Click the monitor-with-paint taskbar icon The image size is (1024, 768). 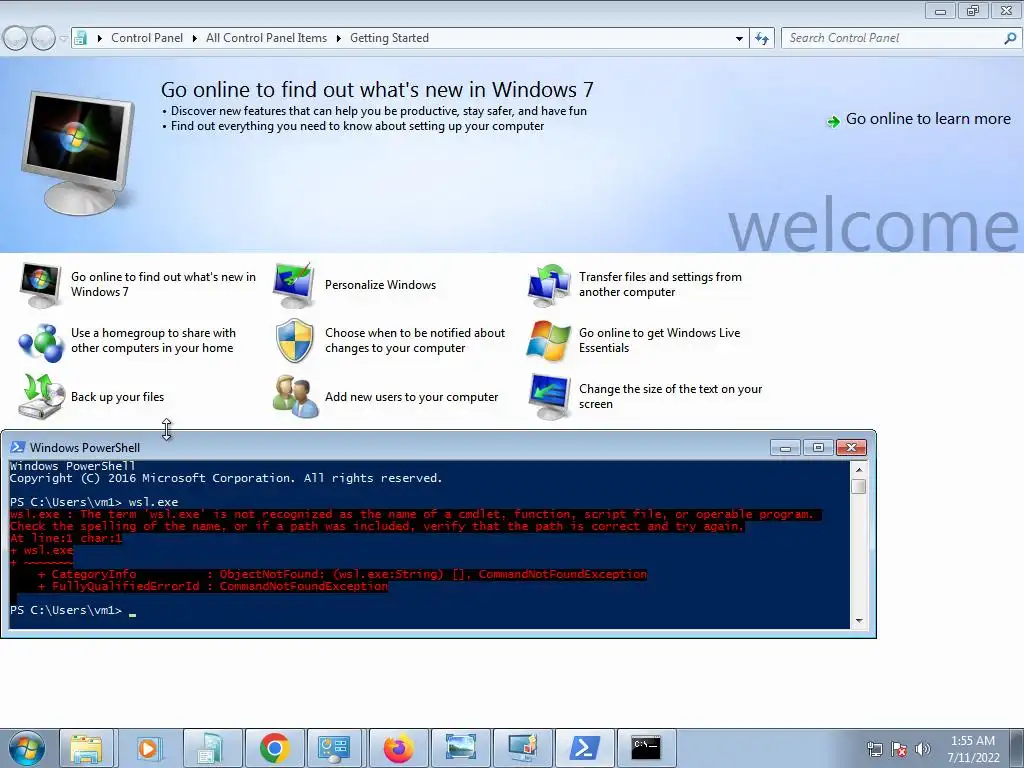(x=522, y=748)
